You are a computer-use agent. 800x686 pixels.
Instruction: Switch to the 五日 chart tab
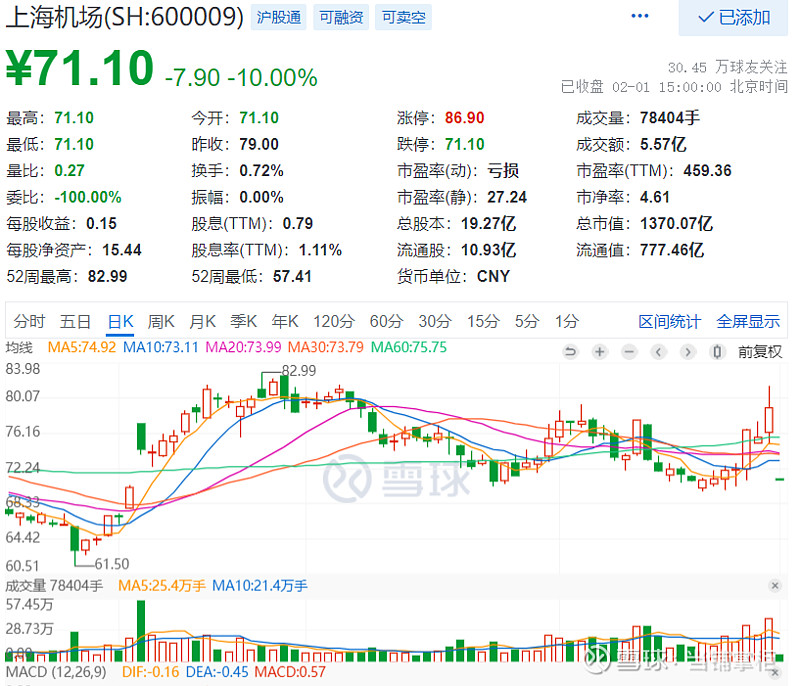(x=76, y=321)
